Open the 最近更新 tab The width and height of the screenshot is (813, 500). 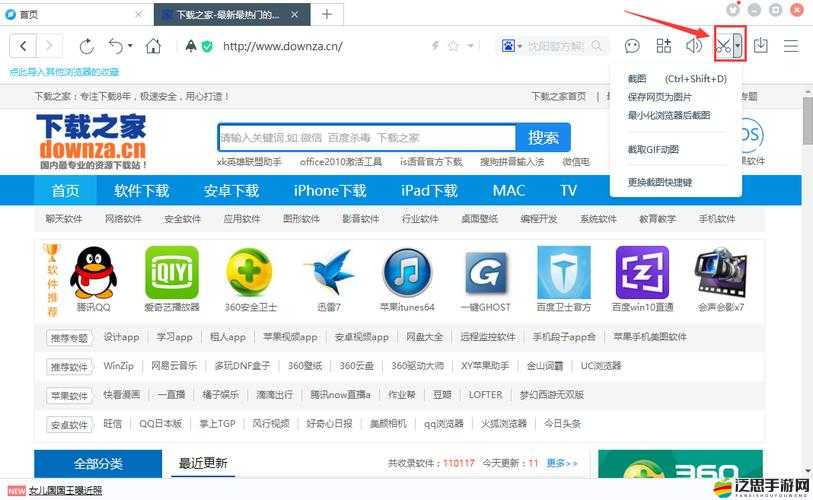[x=203, y=463]
